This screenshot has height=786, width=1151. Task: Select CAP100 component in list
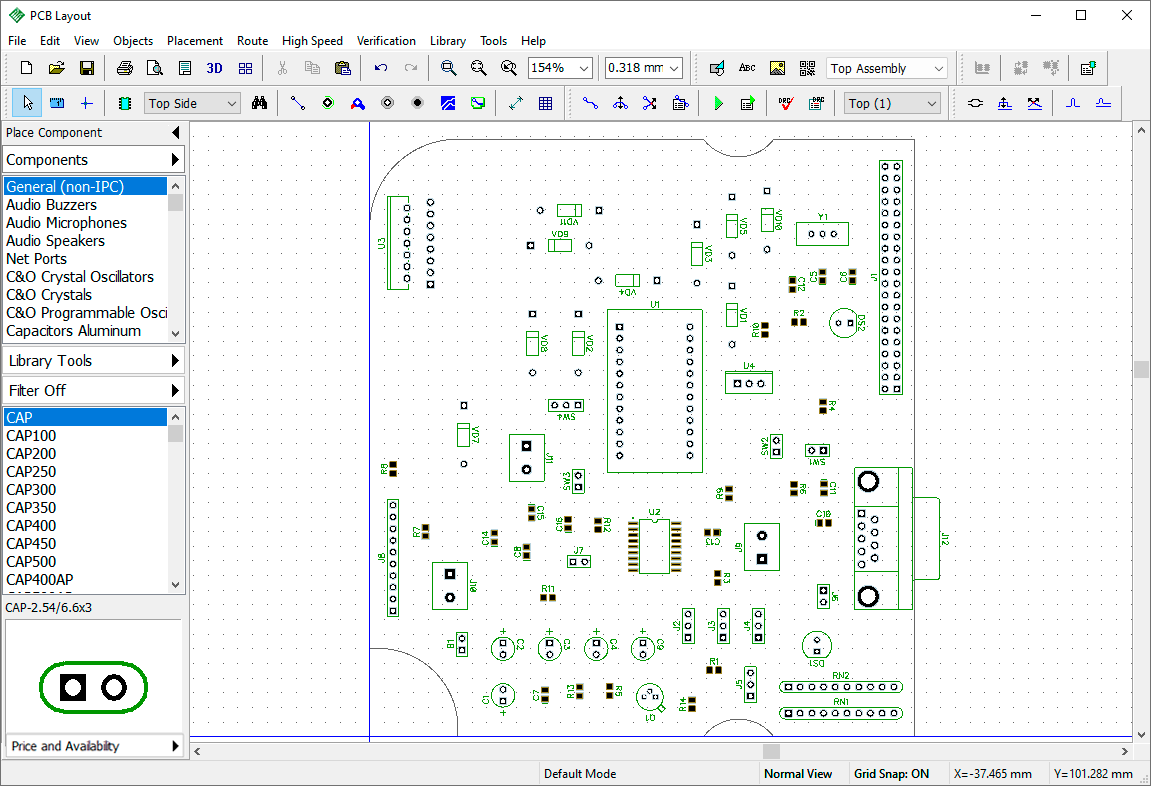pyautogui.click(x=86, y=436)
